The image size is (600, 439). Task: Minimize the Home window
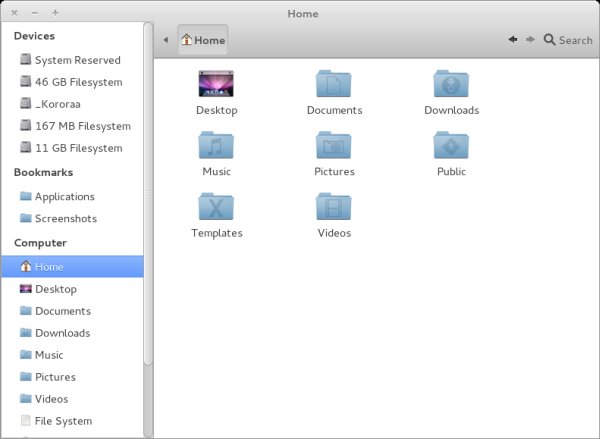point(35,13)
